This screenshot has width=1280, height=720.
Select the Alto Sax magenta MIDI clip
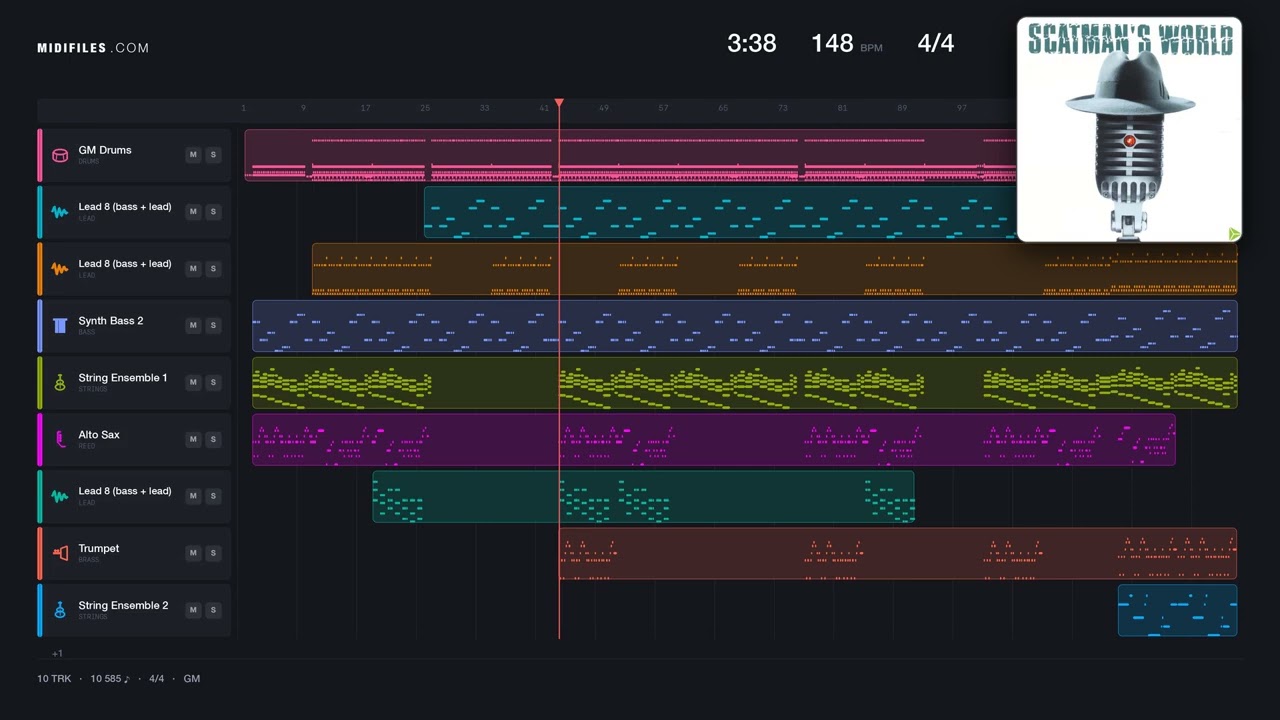coord(714,439)
